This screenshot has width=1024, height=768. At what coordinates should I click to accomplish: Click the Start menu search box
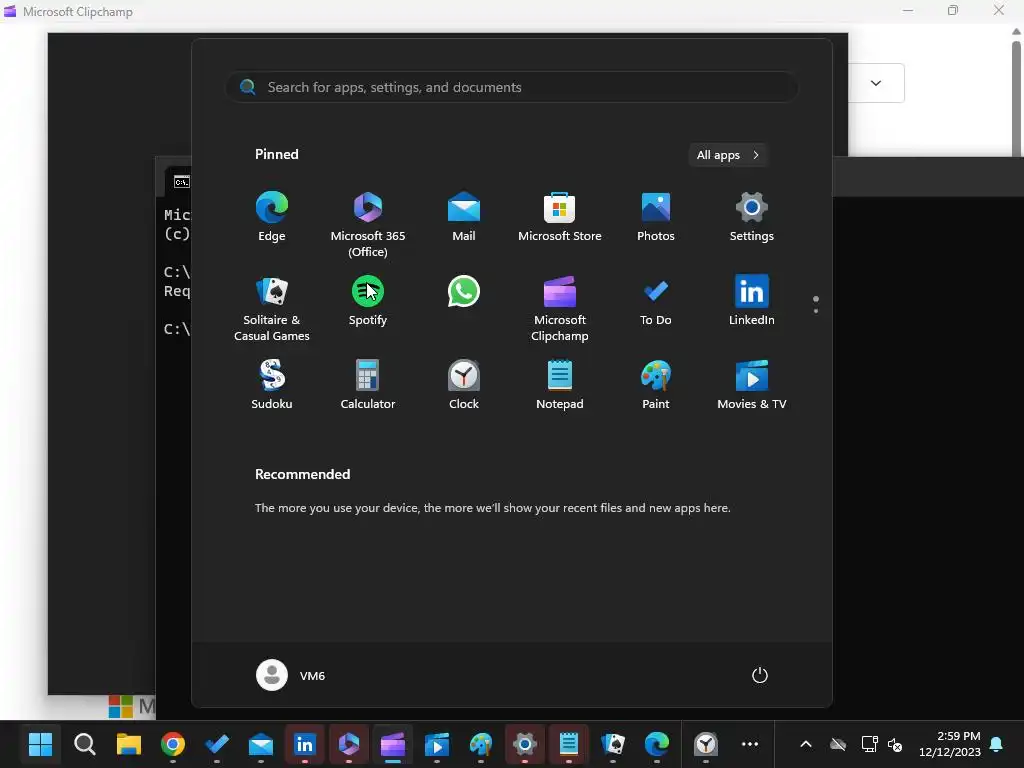(512, 87)
